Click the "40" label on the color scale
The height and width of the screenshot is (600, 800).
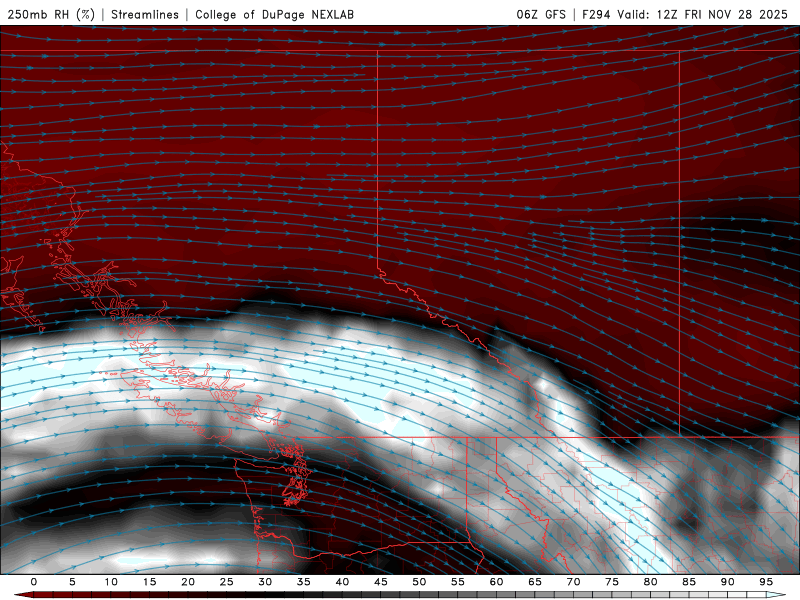[342, 582]
